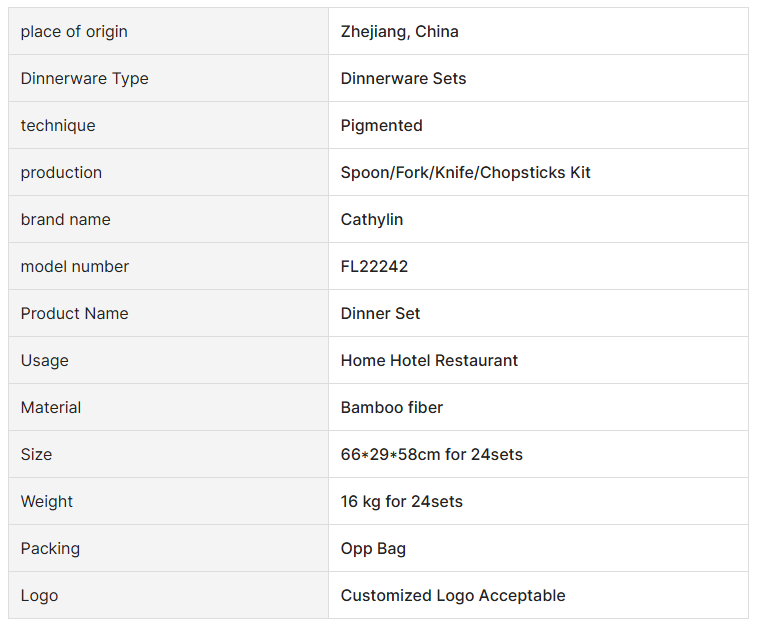The image size is (759, 630).
Task: Click 'Customized Logo Acceptable' value
Action: pyautogui.click(x=453, y=596)
